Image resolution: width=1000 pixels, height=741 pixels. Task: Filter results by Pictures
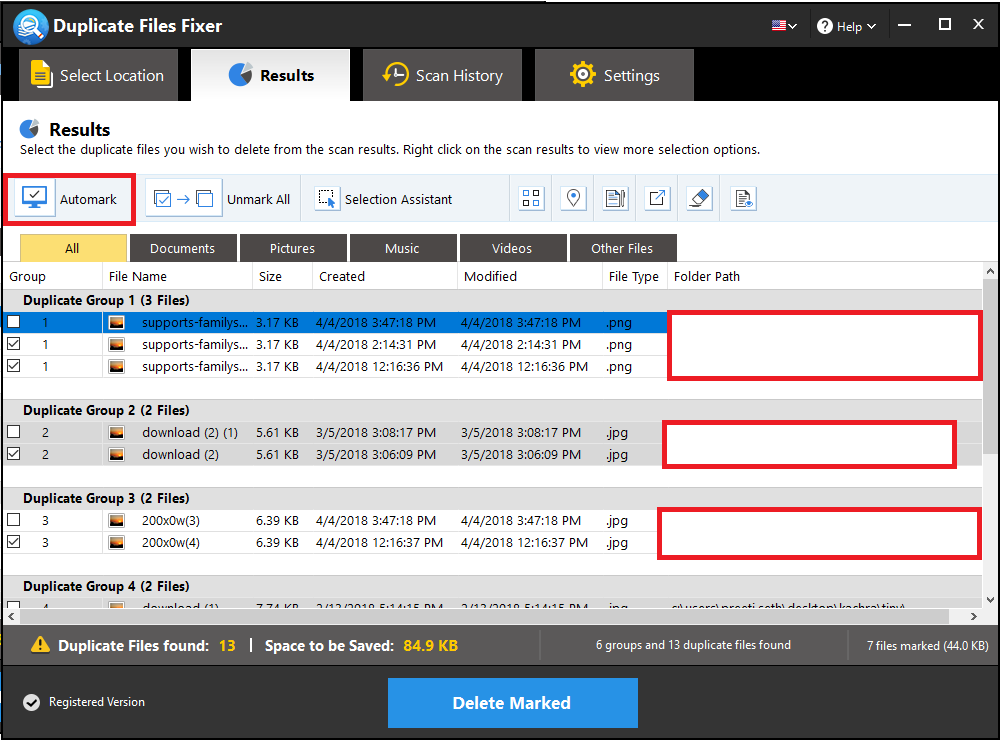(x=293, y=248)
